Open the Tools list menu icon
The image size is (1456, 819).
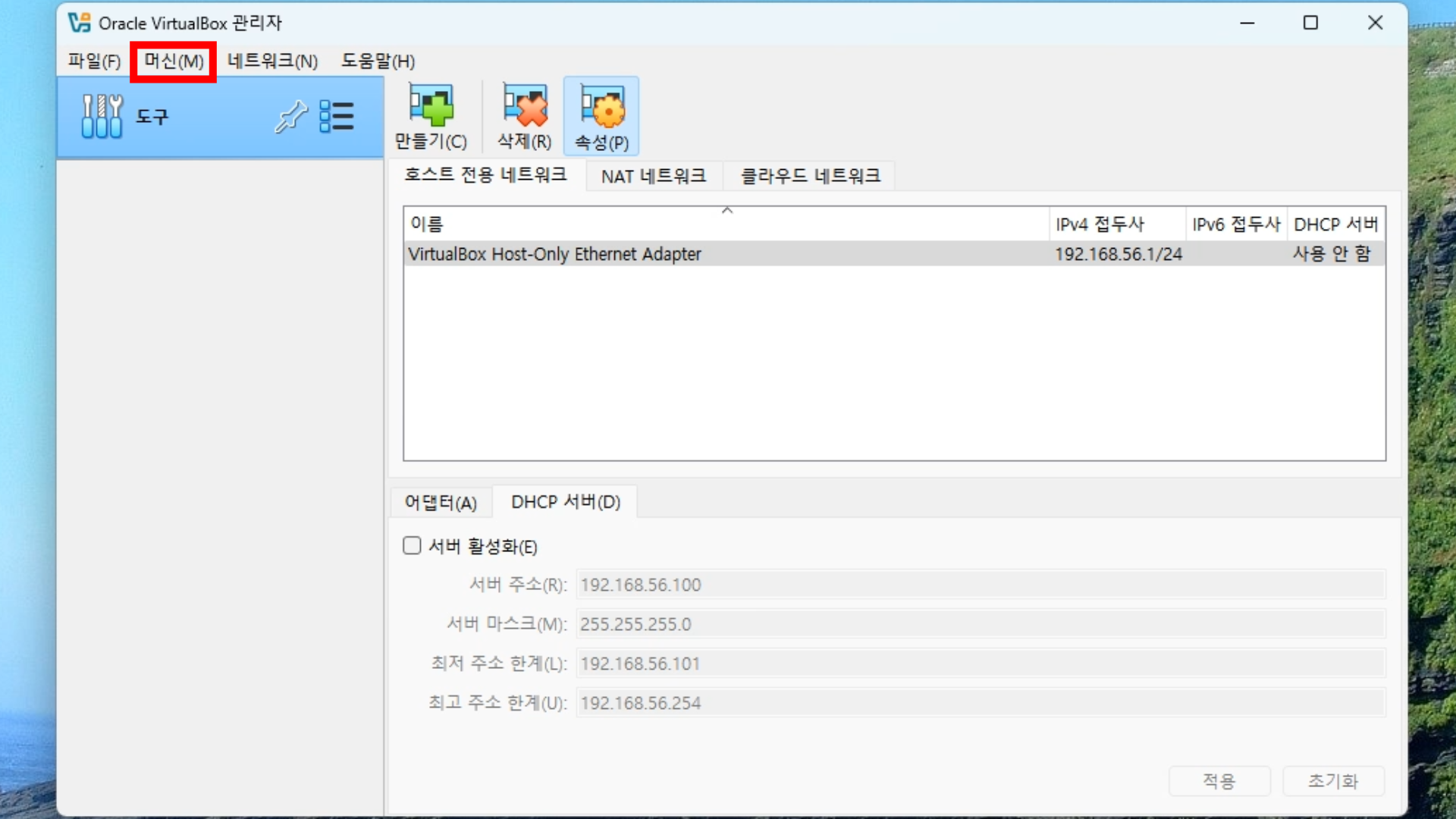coord(337,117)
